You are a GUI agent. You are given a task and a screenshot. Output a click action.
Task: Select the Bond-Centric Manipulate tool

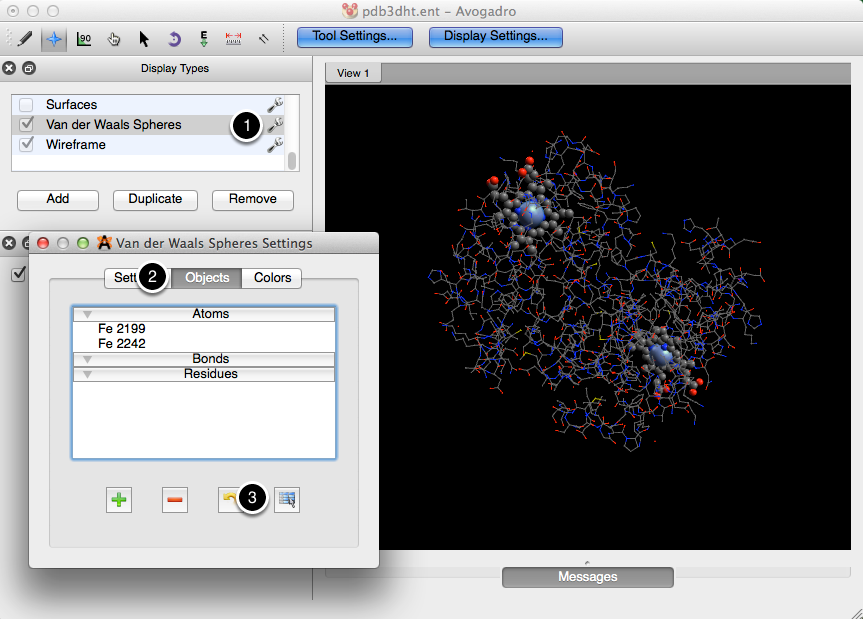84,38
